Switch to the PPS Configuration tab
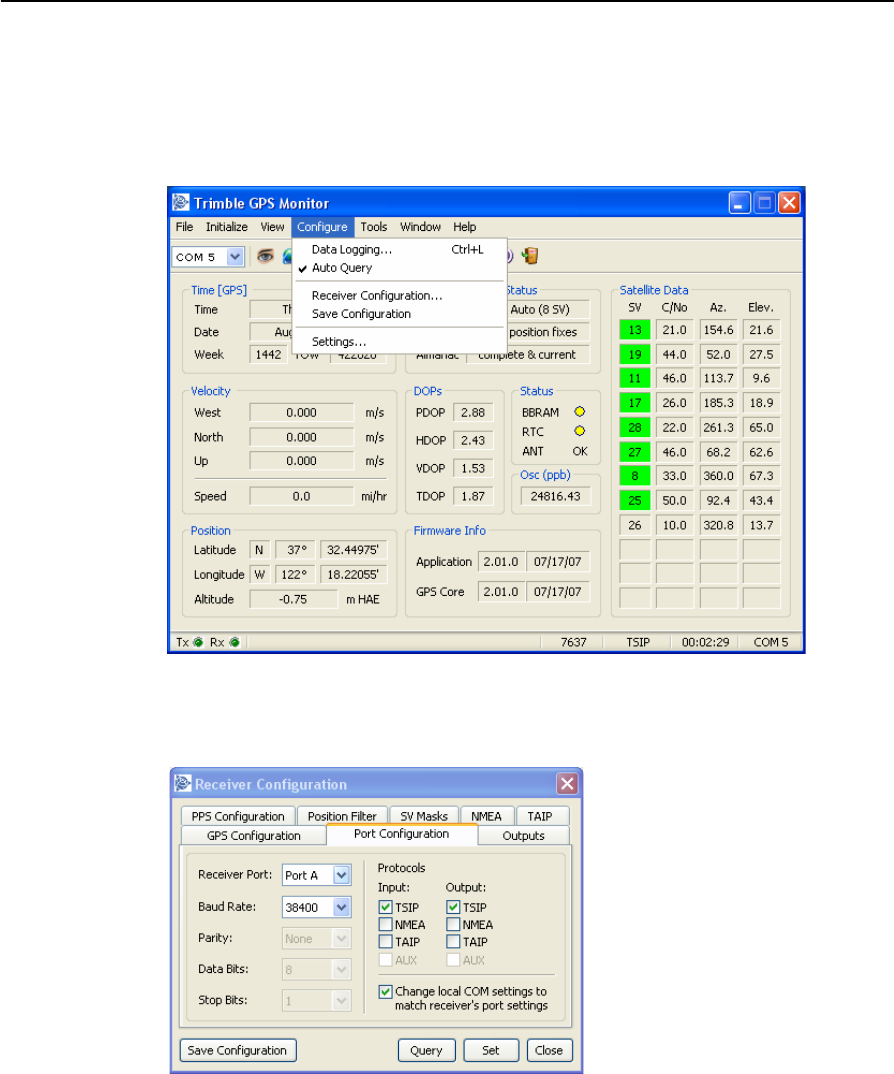 pos(238,816)
